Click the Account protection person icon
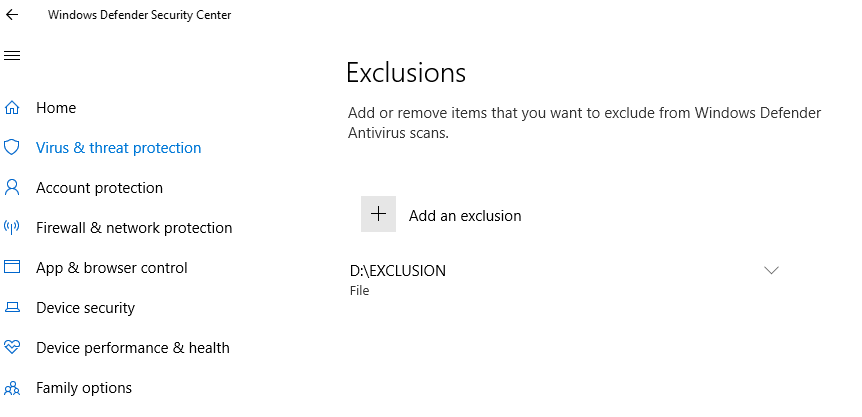Screen dimensions: 862x417 (13, 187)
